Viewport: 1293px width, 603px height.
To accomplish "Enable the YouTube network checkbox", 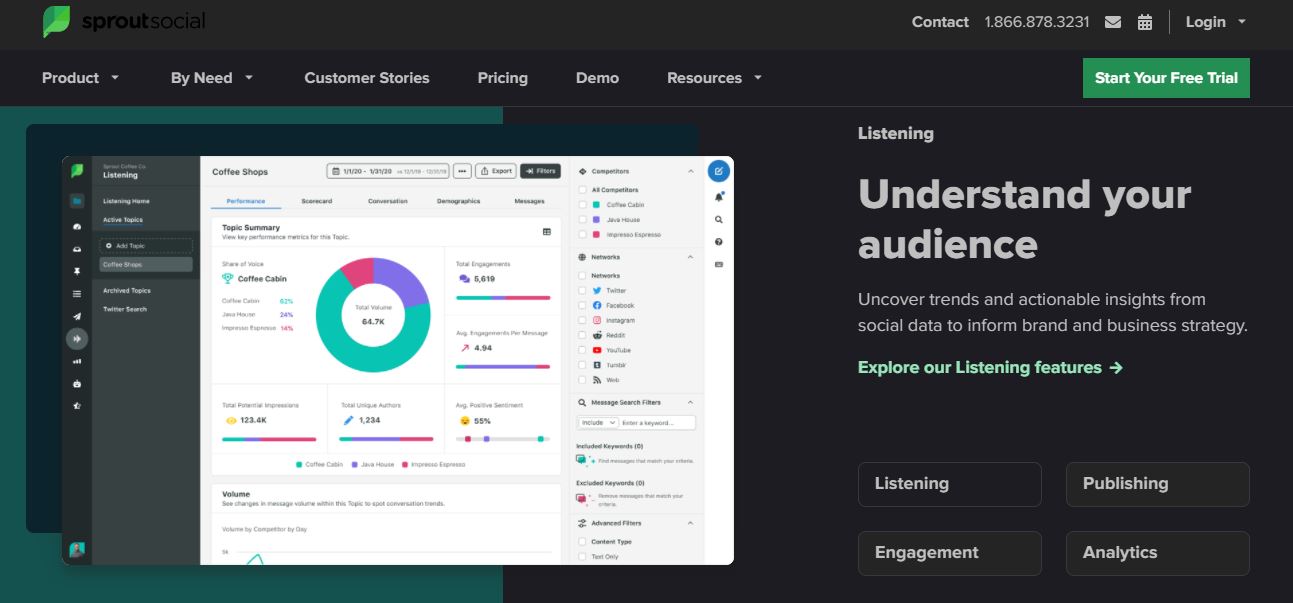I will pyautogui.click(x=582, y=350).
